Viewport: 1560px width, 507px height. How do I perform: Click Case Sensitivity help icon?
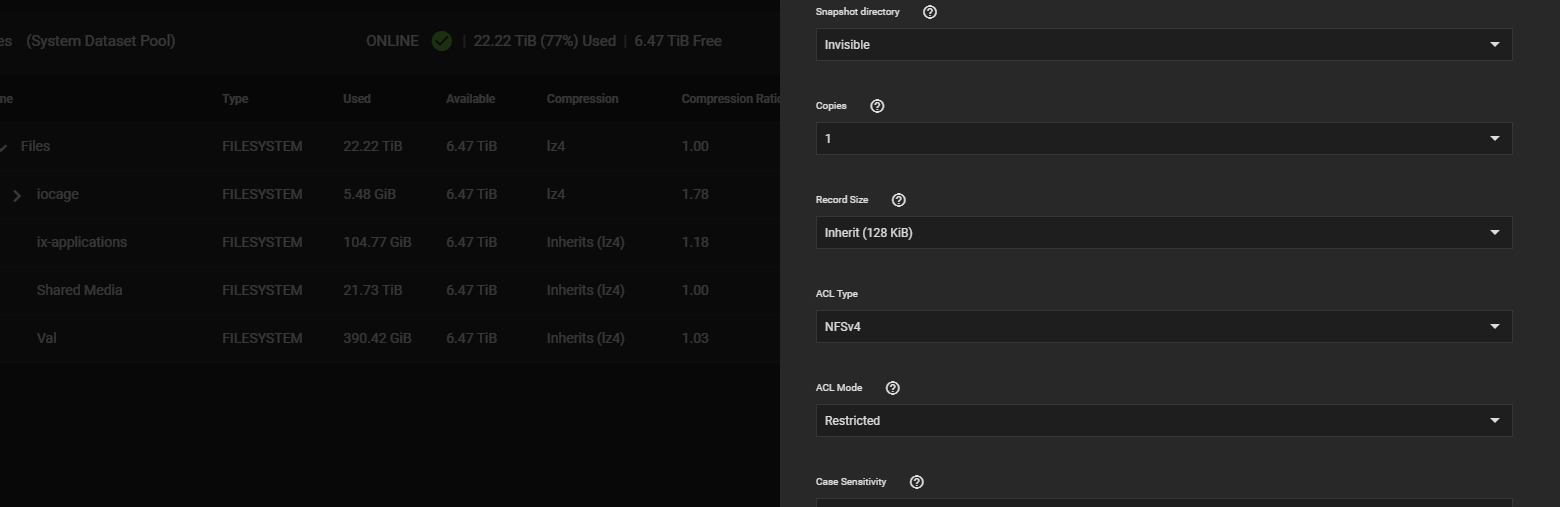(917, 482)
